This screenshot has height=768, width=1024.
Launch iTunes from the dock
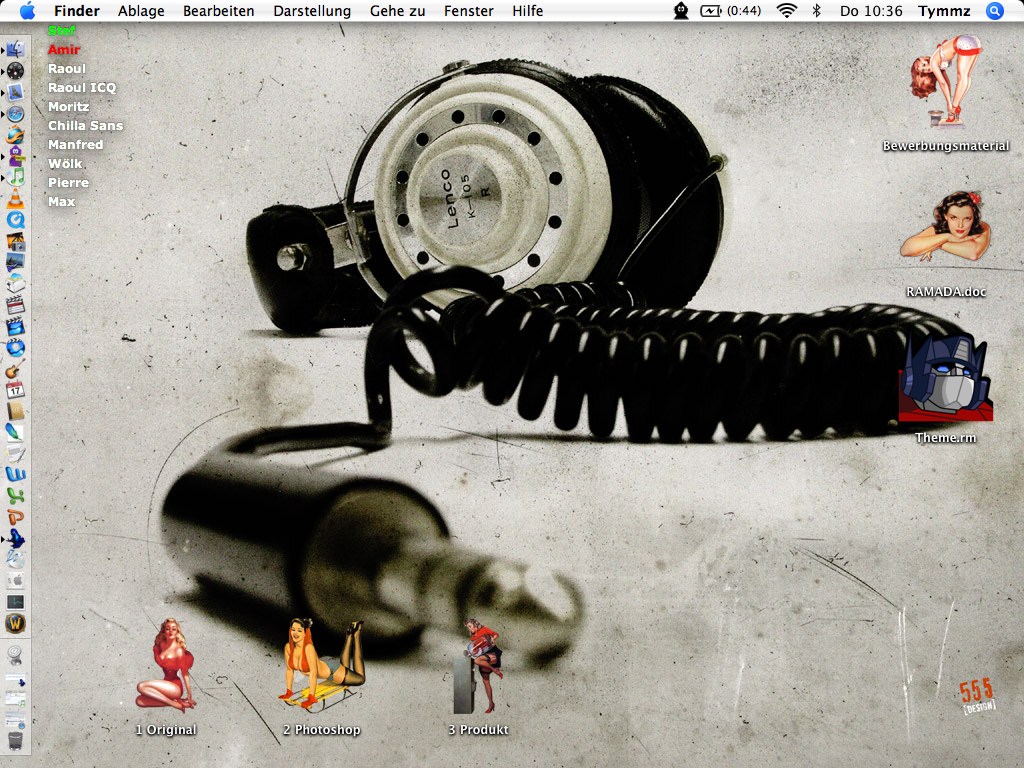pos(15,177)
